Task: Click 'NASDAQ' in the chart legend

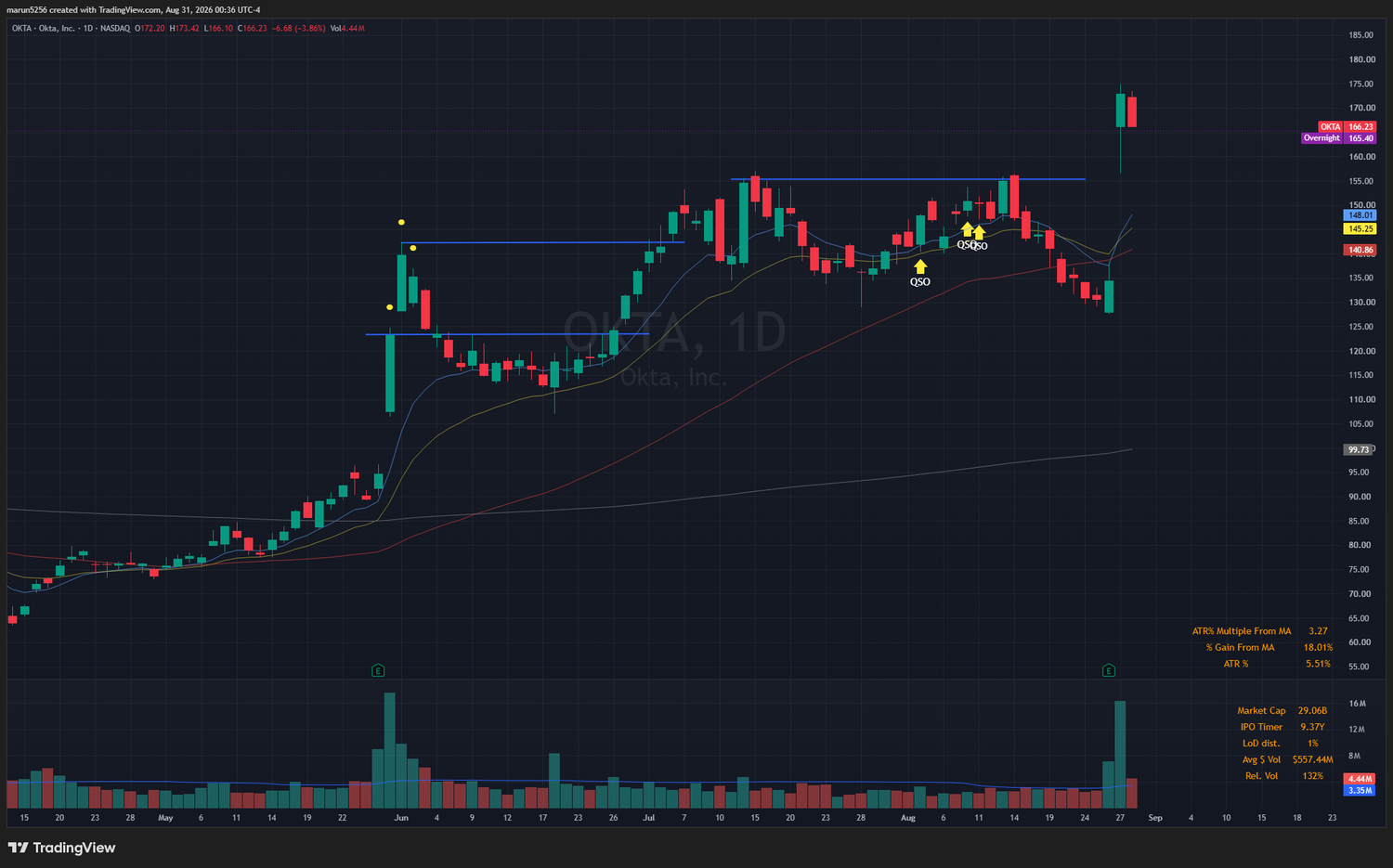Action: (115, 29)
